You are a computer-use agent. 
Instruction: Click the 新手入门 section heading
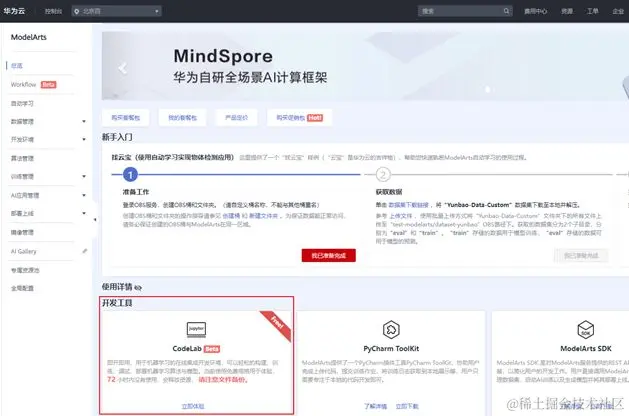tap(117, 137)
